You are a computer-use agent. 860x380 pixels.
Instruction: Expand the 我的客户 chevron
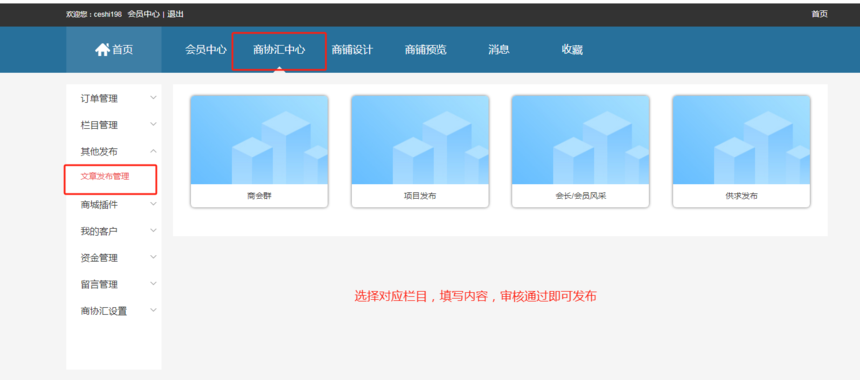point(154,230)
